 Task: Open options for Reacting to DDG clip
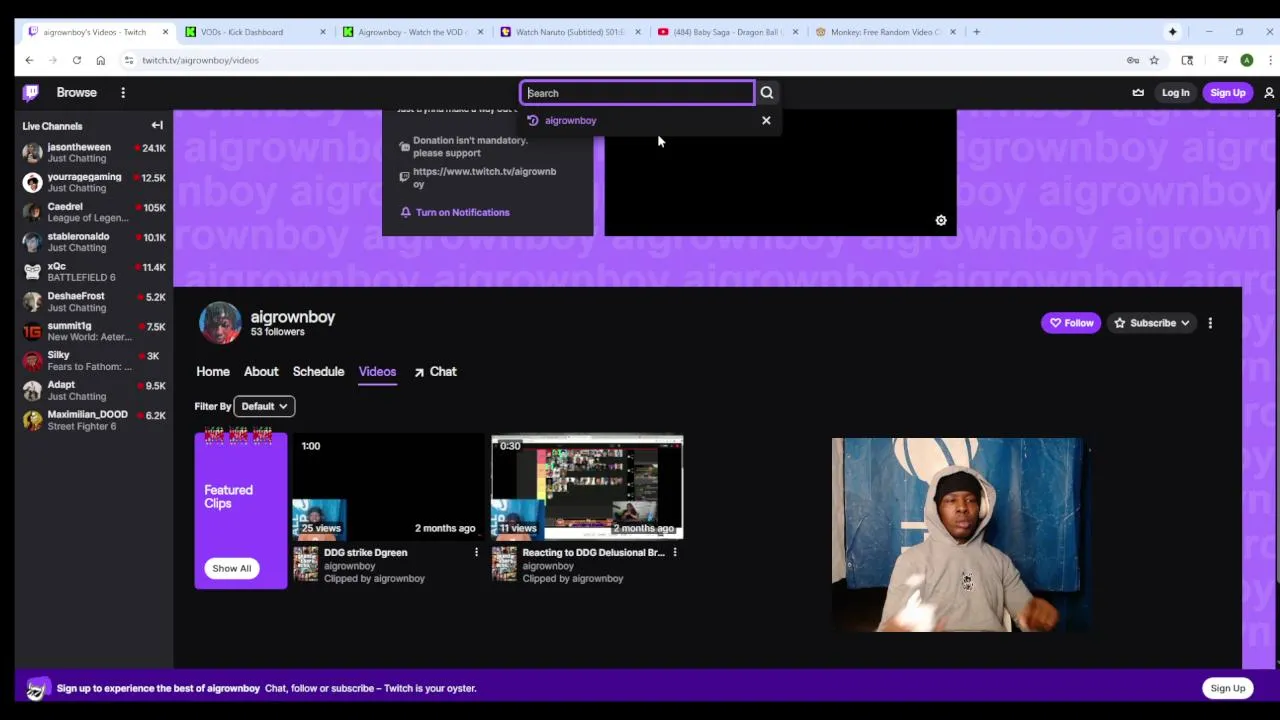point(675,552)
